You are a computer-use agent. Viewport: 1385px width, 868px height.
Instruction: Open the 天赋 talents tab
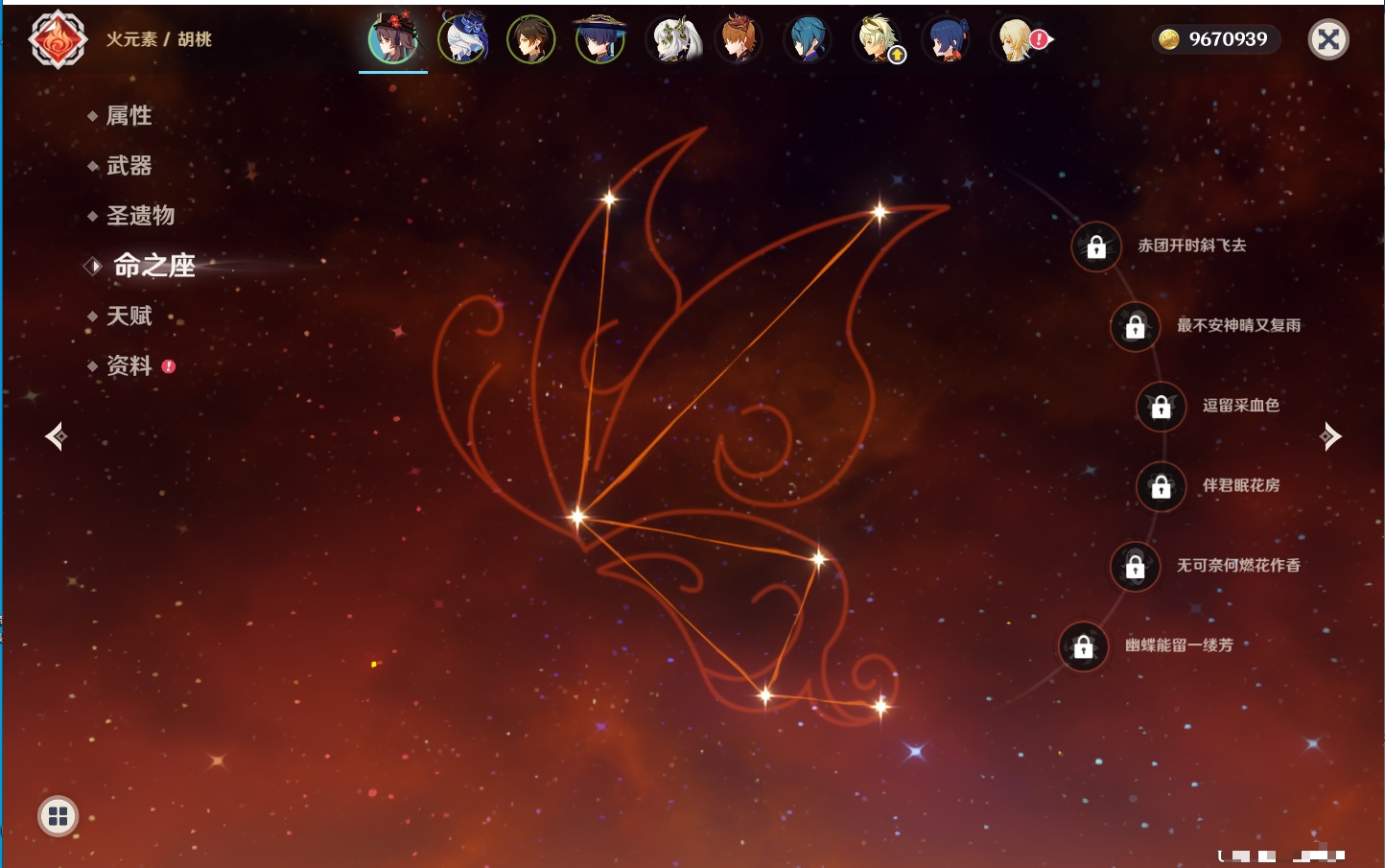[x=129, y=316]
